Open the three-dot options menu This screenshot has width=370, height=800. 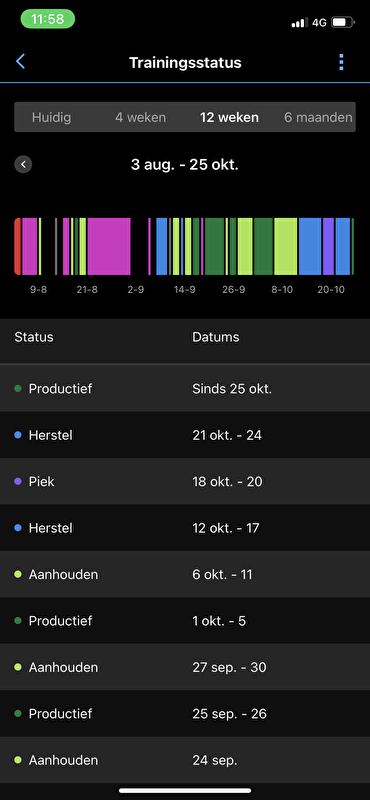[x=341, y=62]
